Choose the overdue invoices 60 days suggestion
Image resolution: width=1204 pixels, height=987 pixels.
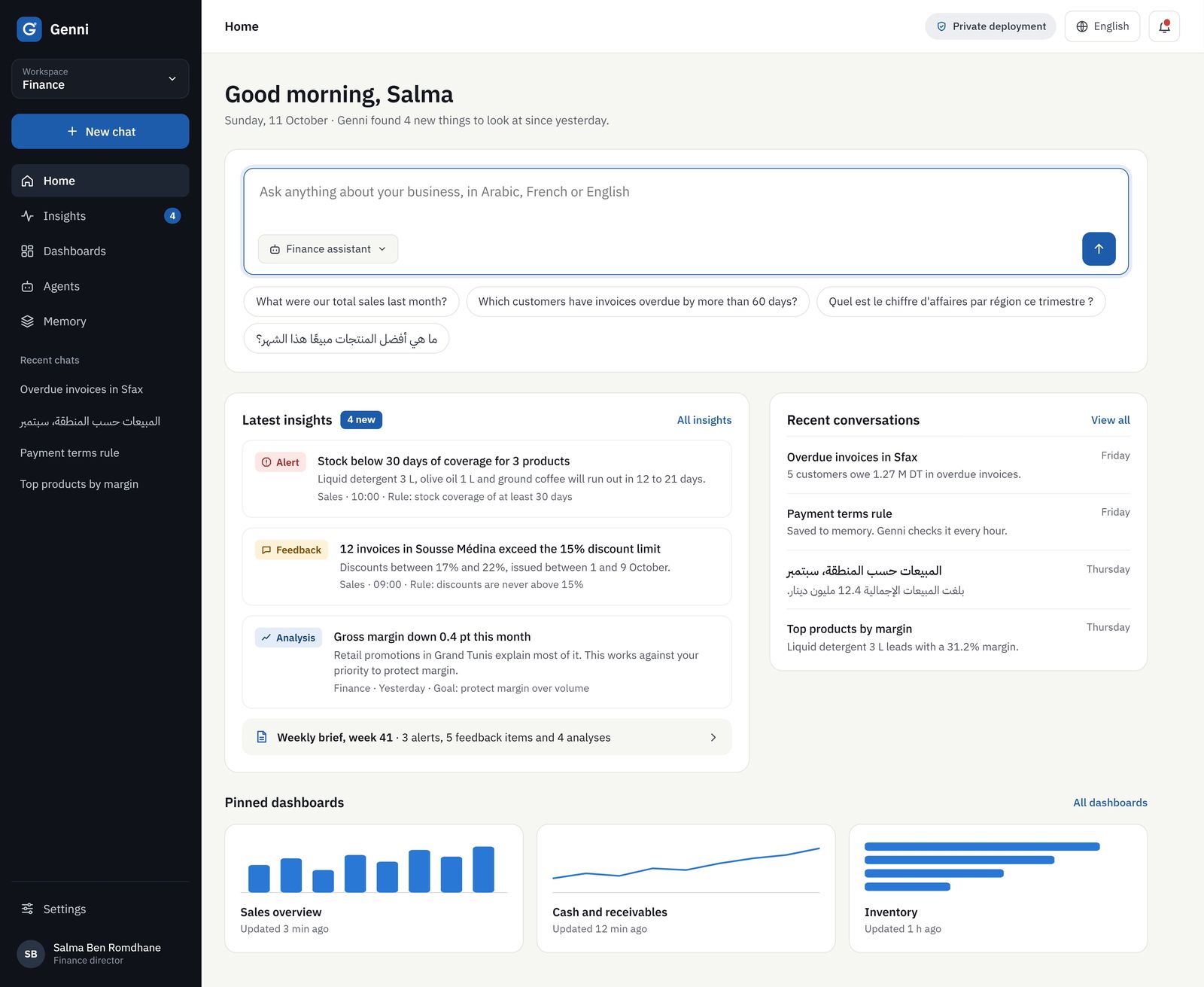637,302
